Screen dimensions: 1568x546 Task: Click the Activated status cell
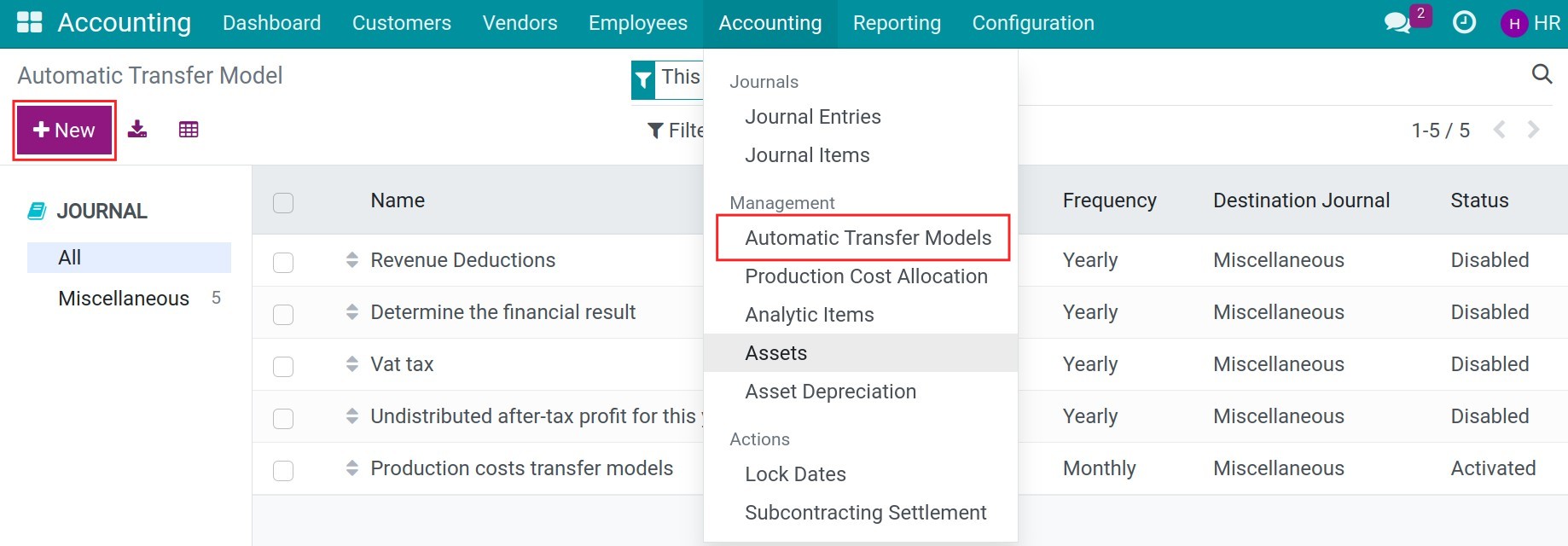coord(1493,468)
